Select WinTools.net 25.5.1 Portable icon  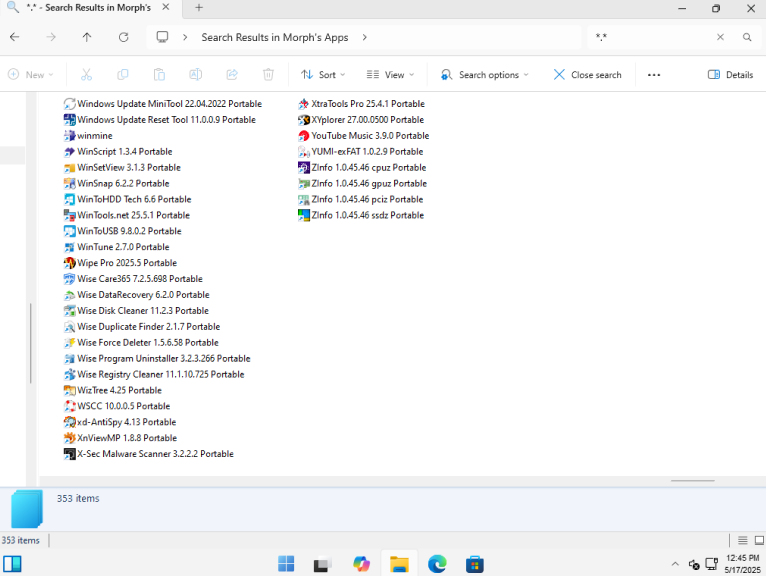69,215
